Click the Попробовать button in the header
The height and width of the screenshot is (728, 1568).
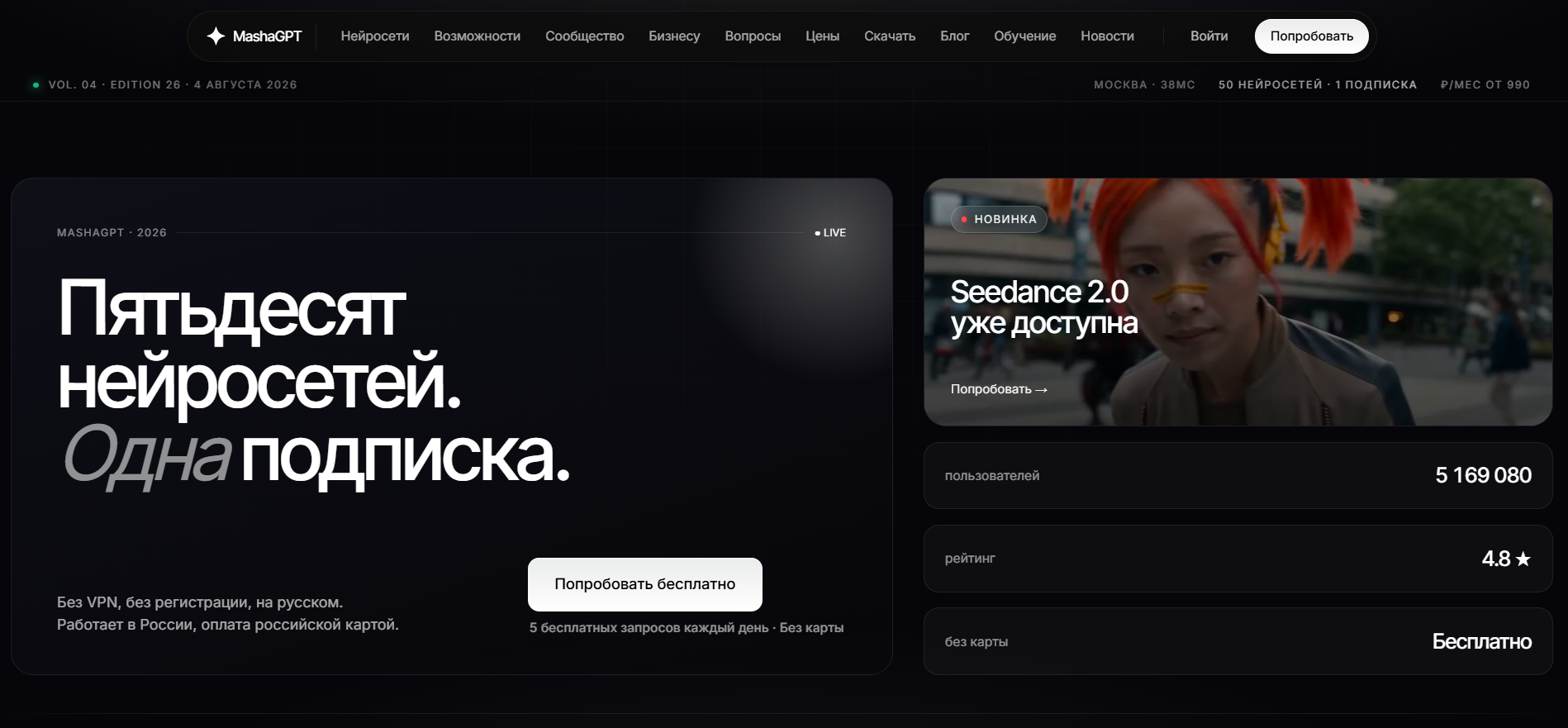pos(1312,36)
